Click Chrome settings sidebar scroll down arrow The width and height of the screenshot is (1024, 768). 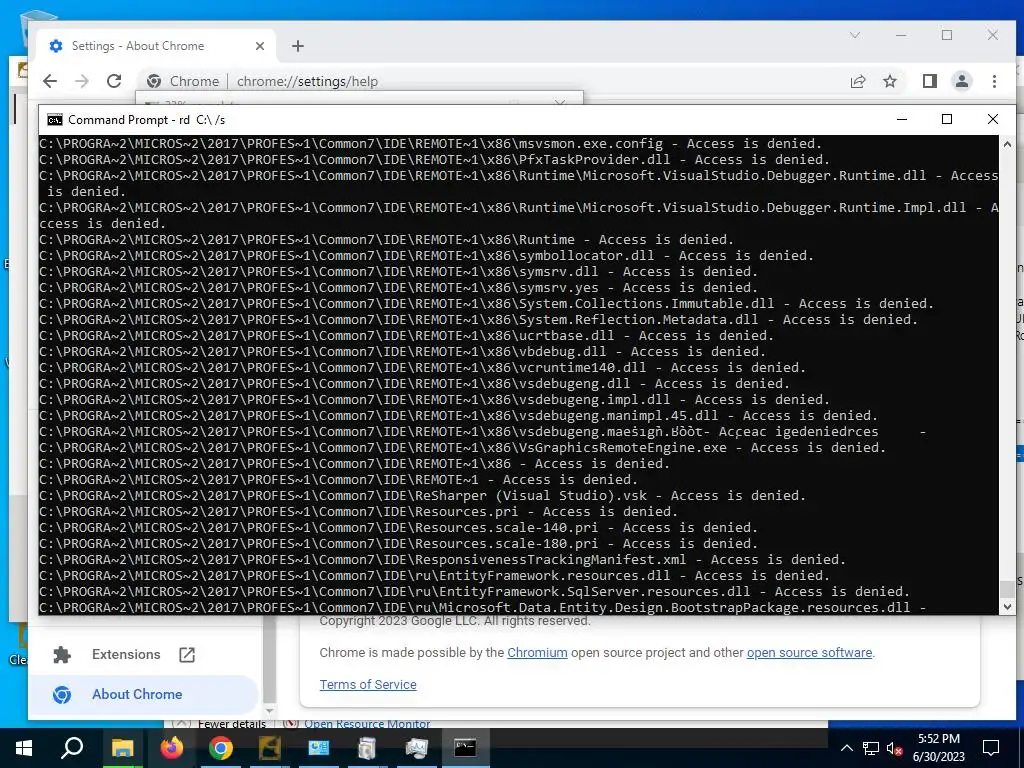click(x=269, y=711)
